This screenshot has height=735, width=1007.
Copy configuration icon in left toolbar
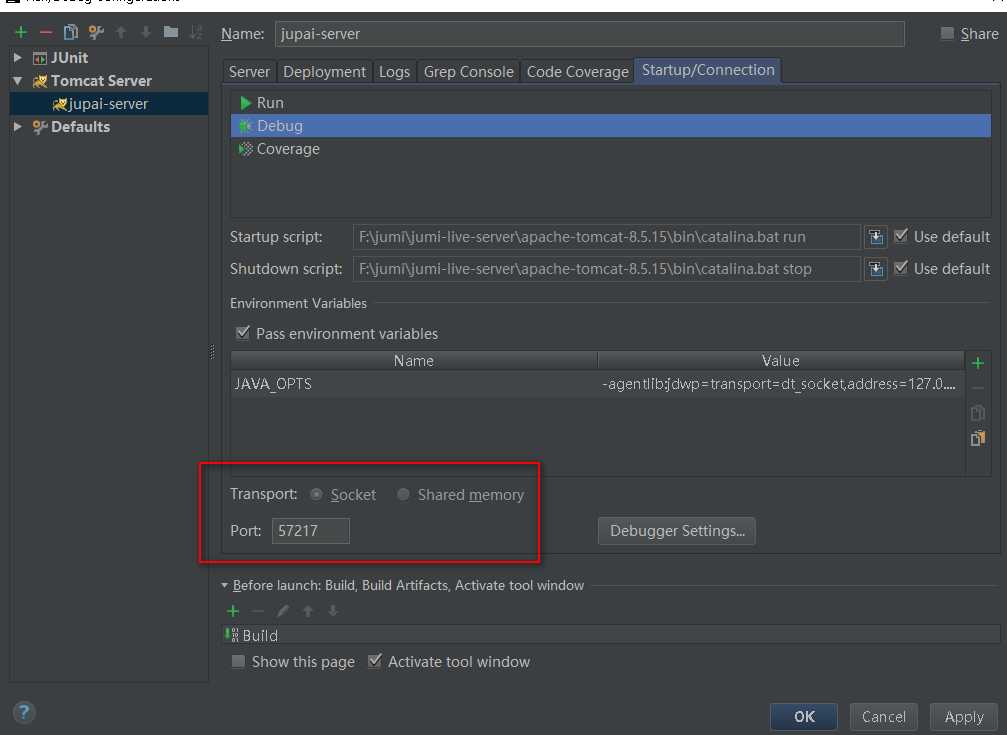click(x=71, y=32)
